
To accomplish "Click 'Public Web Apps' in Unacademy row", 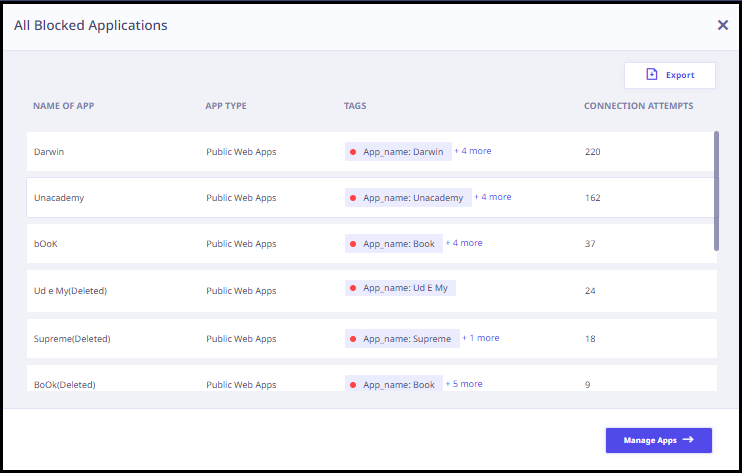I will pyautogui.click(x=241, y=198).
